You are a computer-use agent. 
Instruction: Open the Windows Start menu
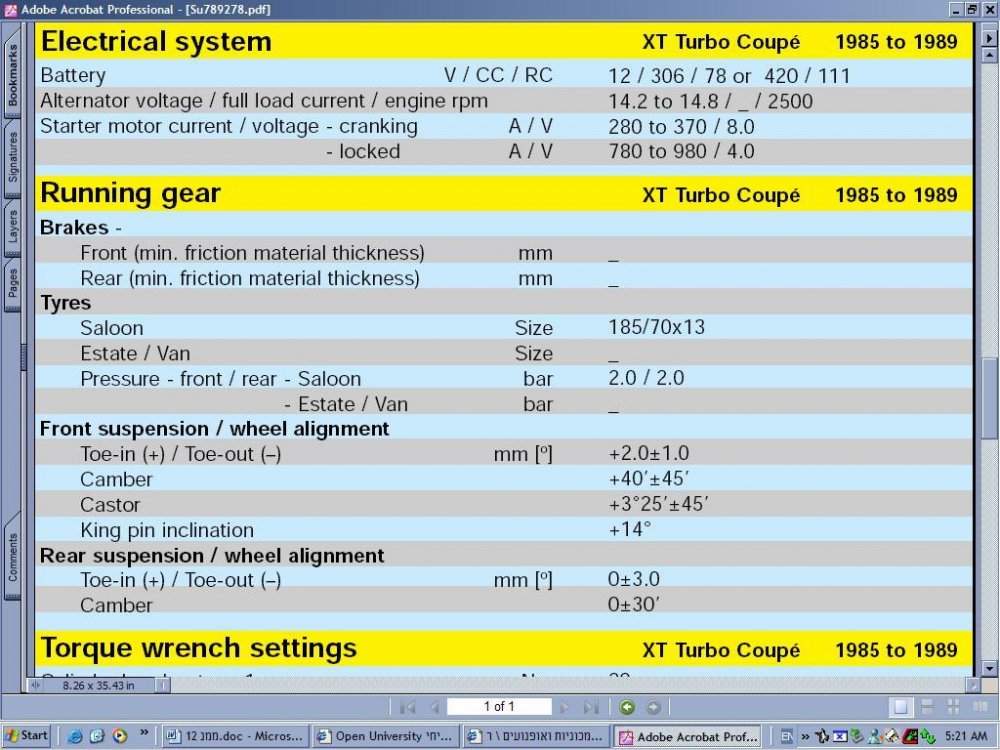tap(27, 736)
